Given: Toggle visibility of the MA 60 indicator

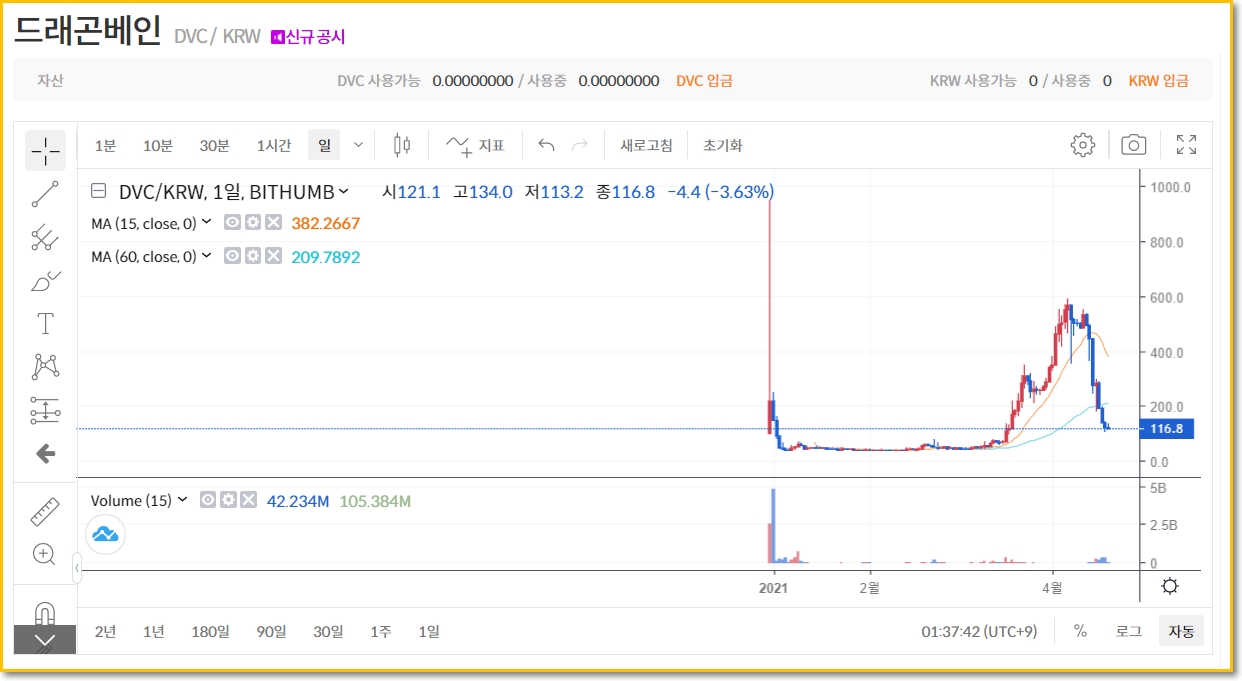Looking at the screenshot, I should pyautogui.click(x=233, y=257).
